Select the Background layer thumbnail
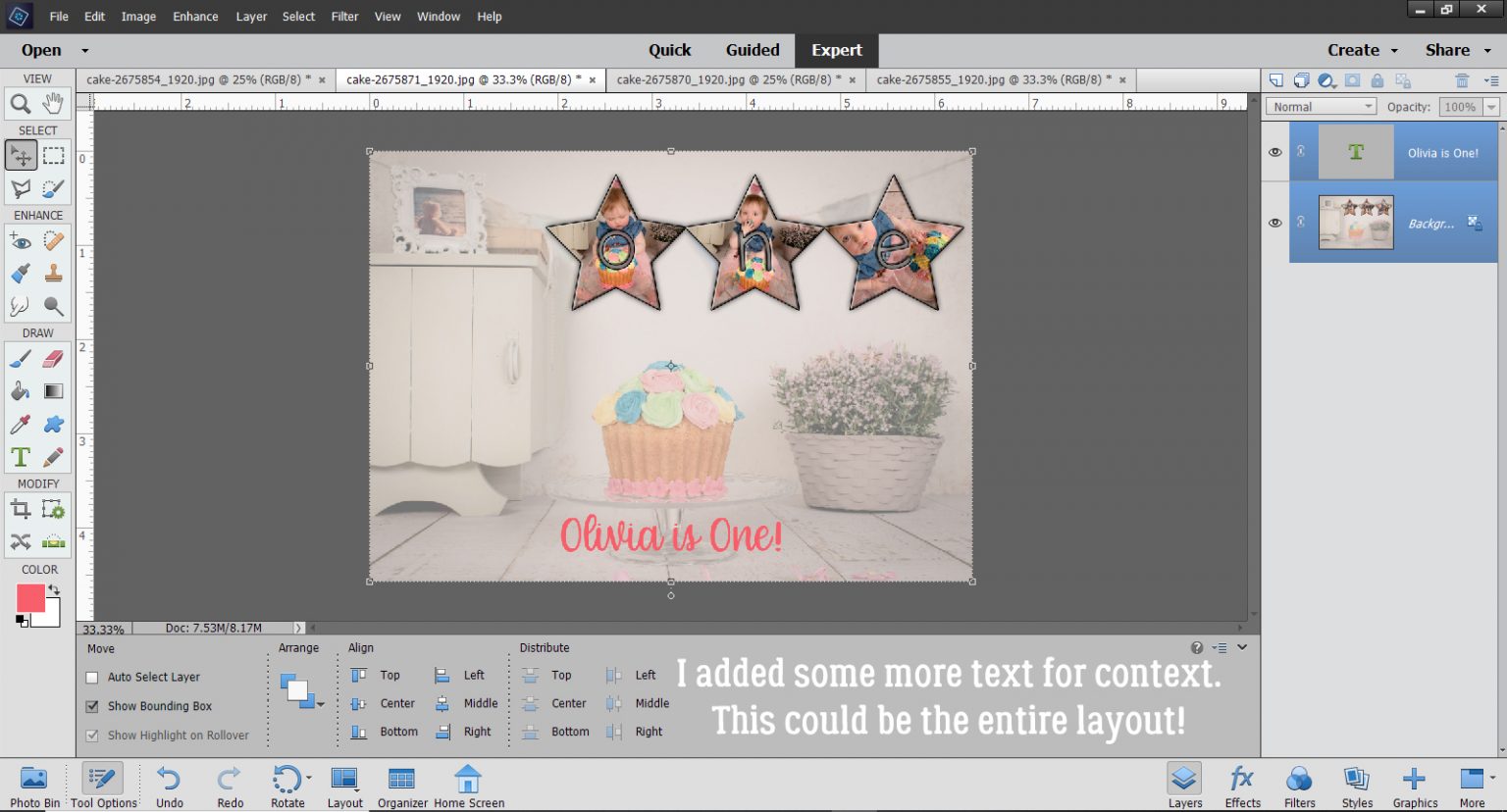1507x812 pixels. [x=1354, y=222]
